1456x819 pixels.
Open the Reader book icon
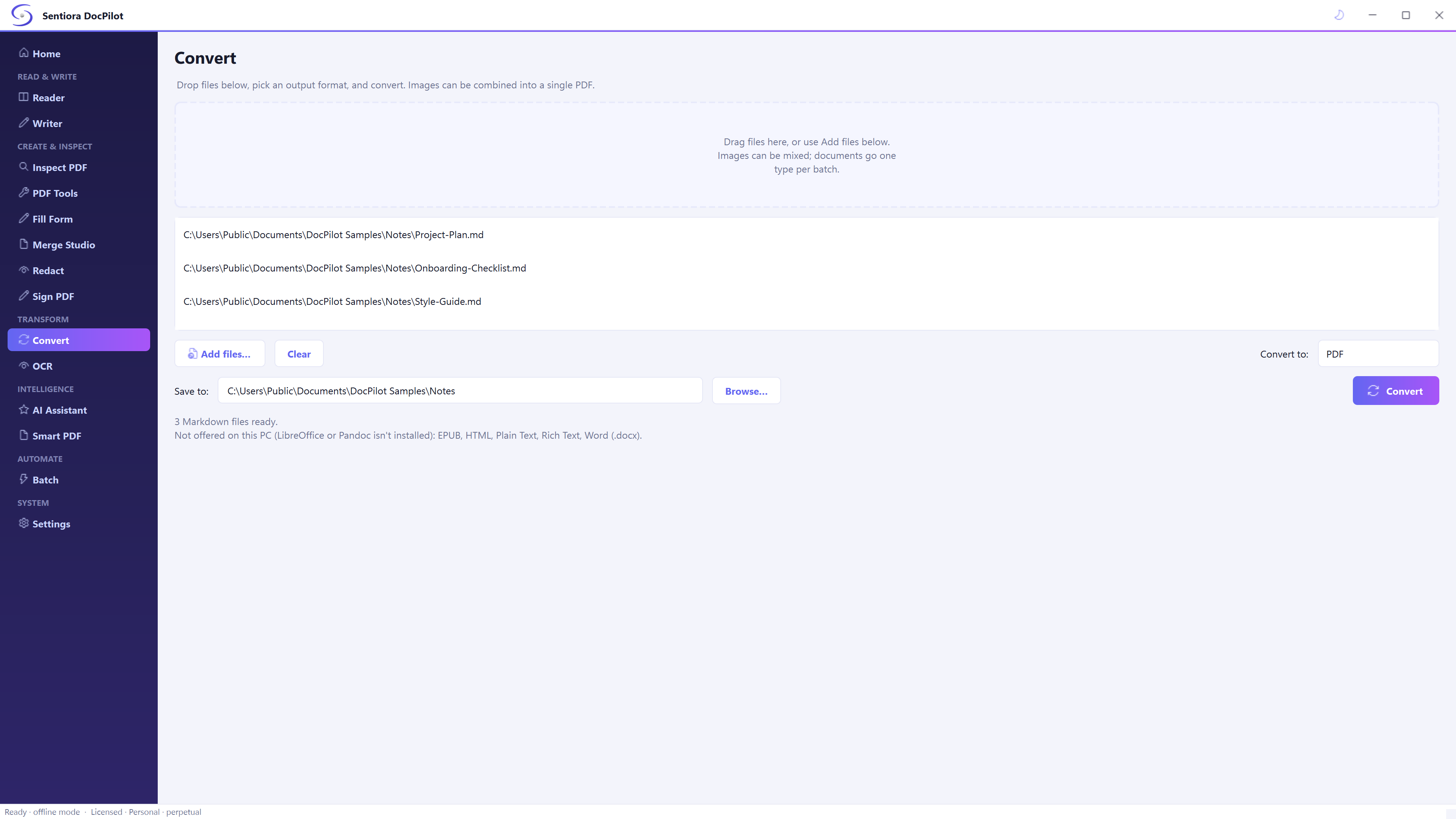[24, 97]
